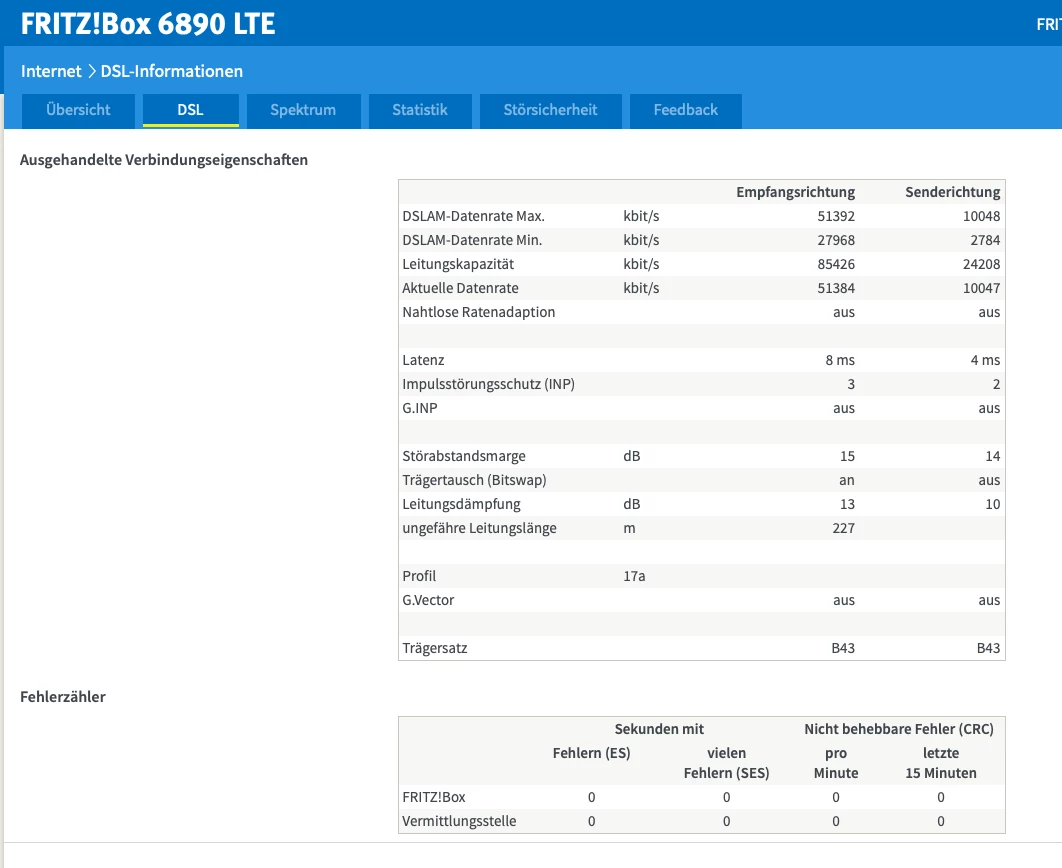
Task: Click the FRITZ!Box 6890 LTE title
Action: pyautogui.click(x=148, y=23)
